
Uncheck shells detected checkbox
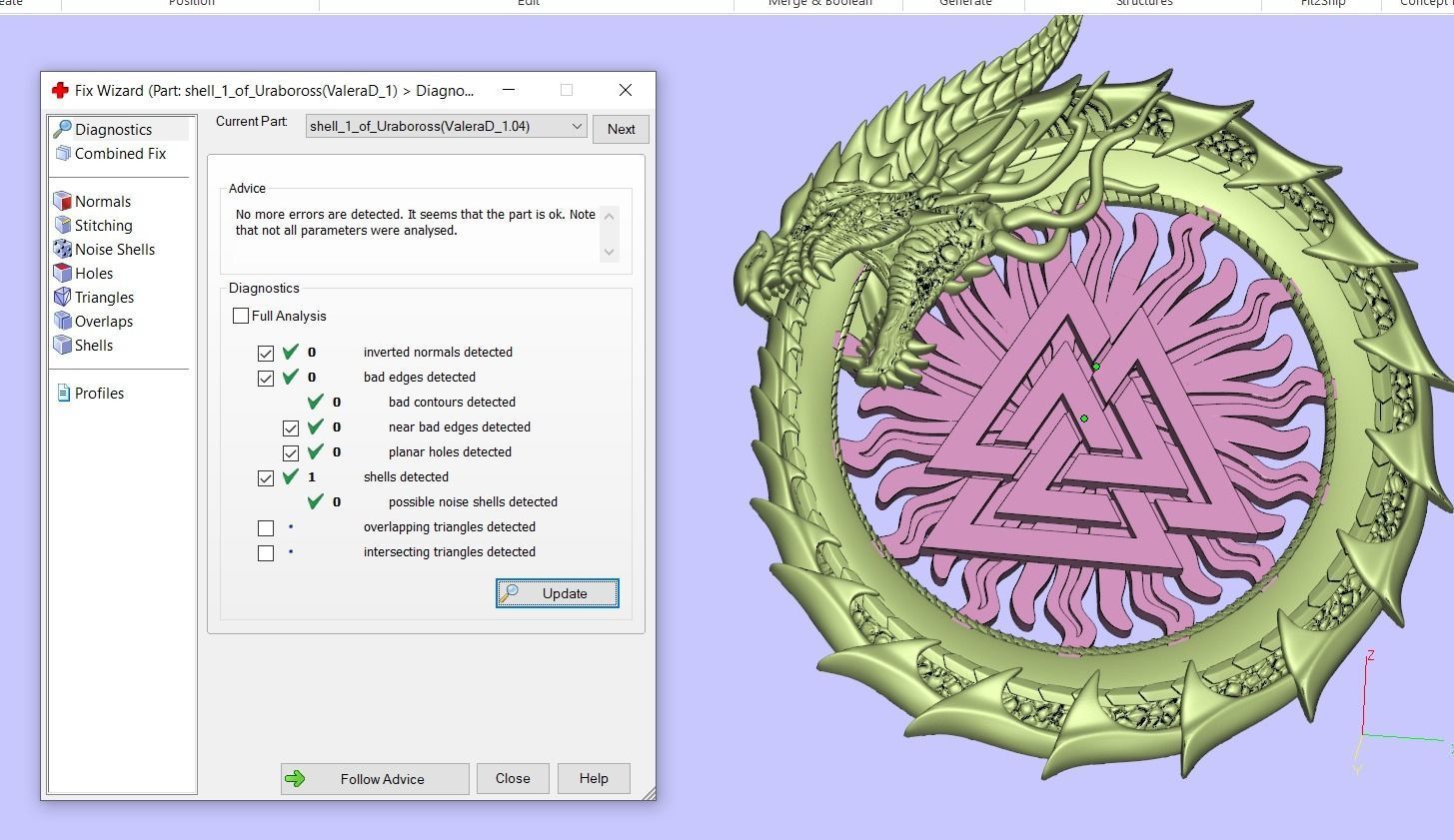point(266,477)
